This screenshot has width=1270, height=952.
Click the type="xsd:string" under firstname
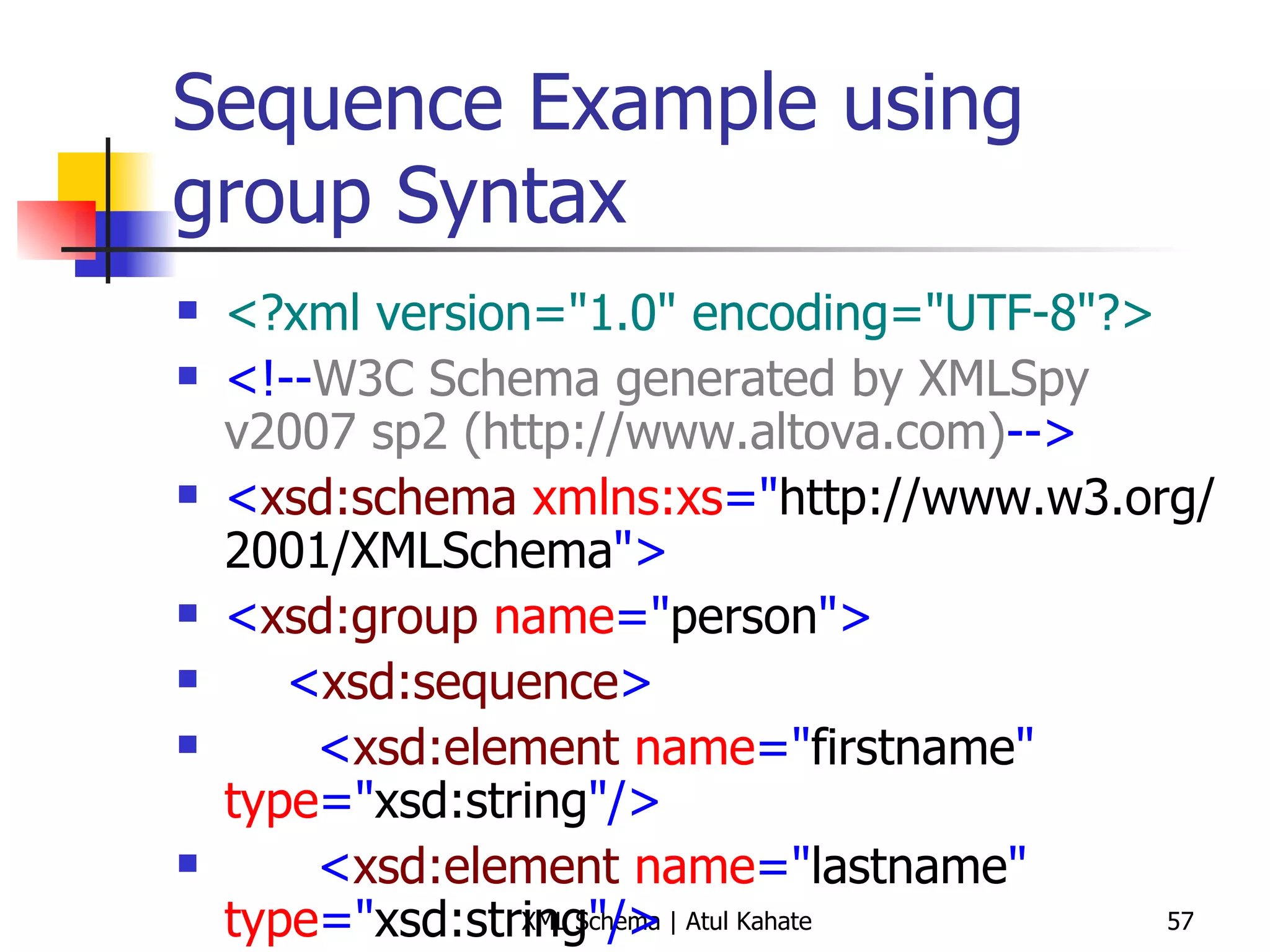point(442,802)
